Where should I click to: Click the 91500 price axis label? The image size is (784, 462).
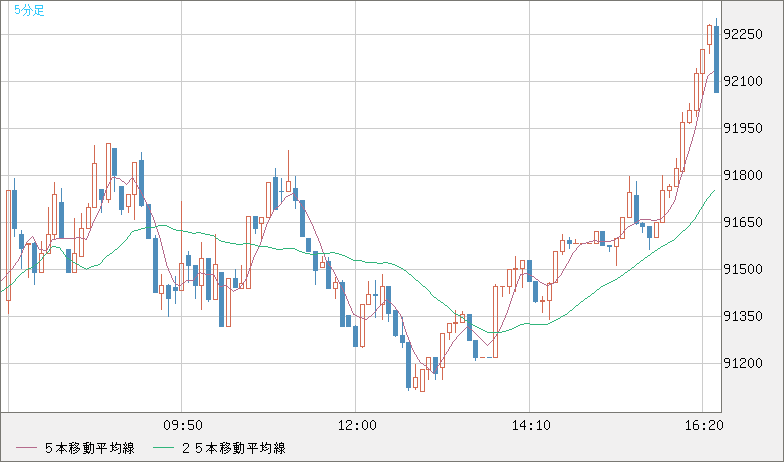point(744,270)
